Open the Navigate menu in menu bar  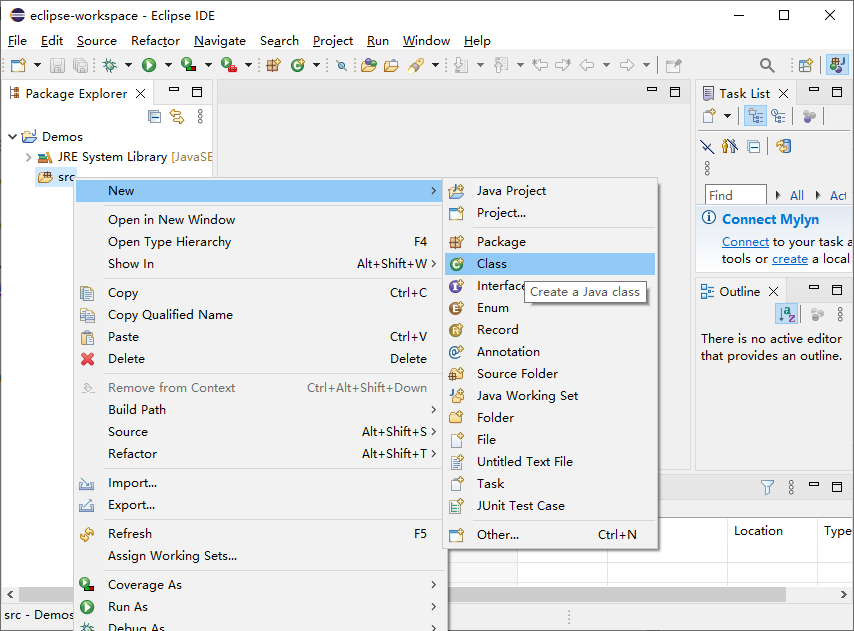point(219,41)
